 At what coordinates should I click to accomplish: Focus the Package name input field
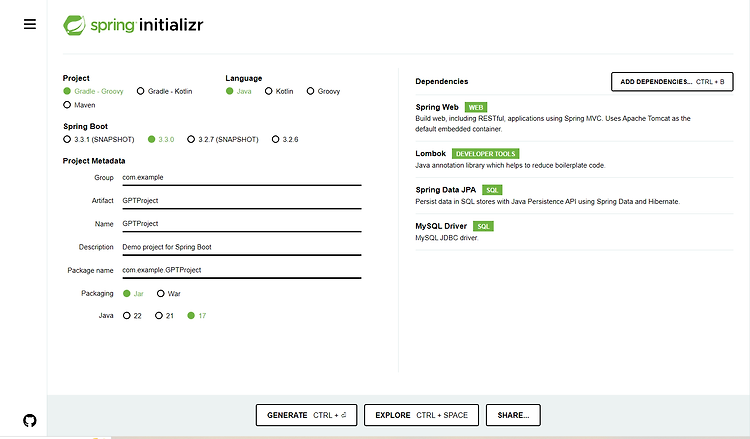(242, 270)
